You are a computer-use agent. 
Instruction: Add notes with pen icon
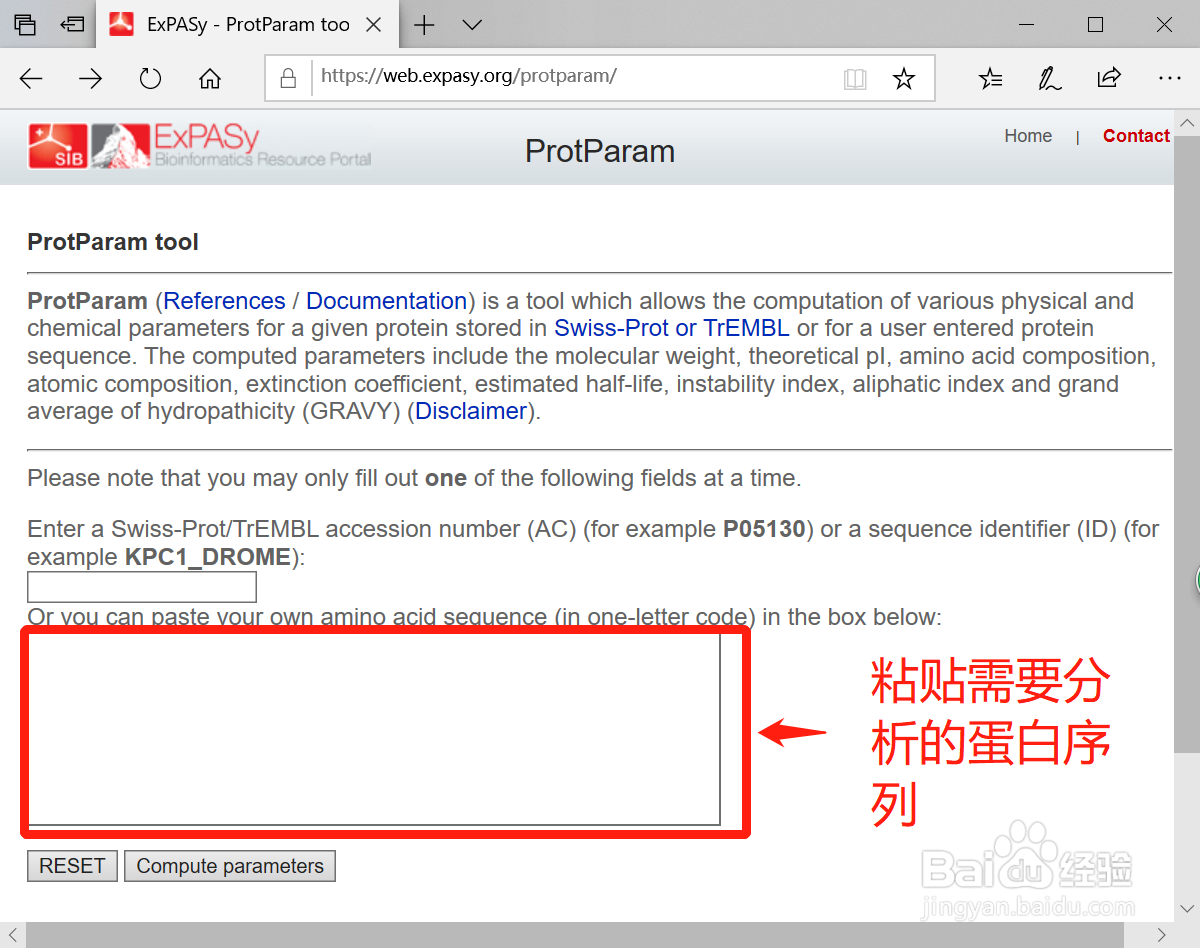pyautogui.click(x=1049, y=79)
